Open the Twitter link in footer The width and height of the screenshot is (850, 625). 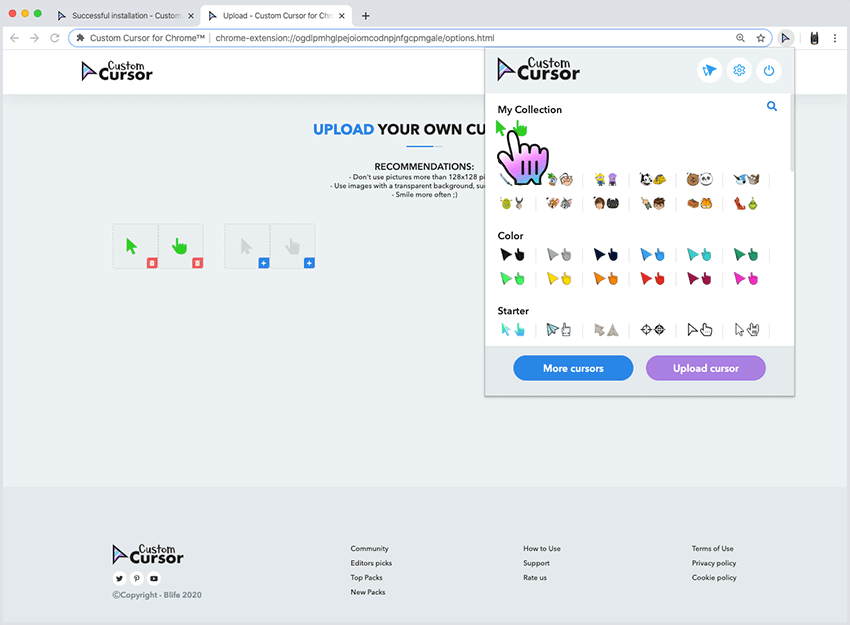pos(119,578)
